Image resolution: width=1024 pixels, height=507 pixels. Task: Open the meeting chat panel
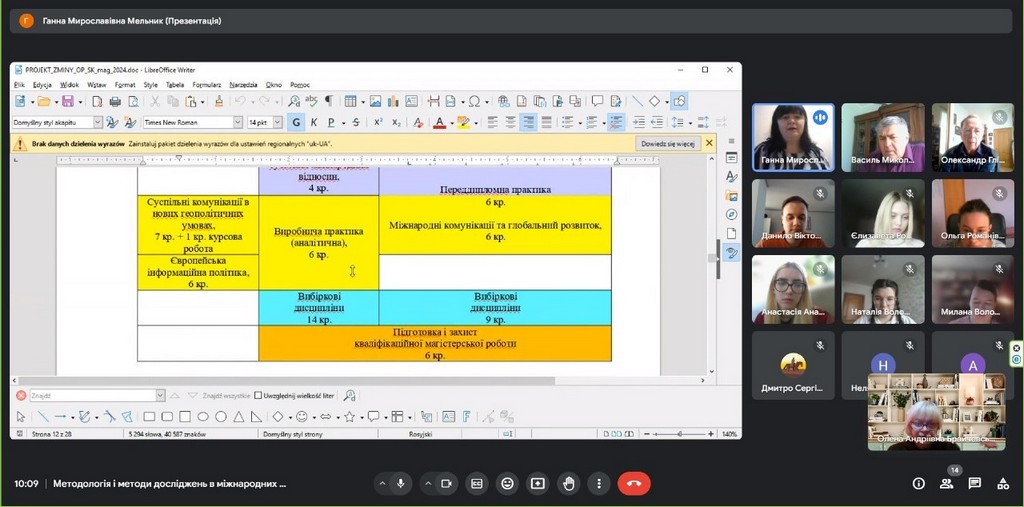pos(974,483)
